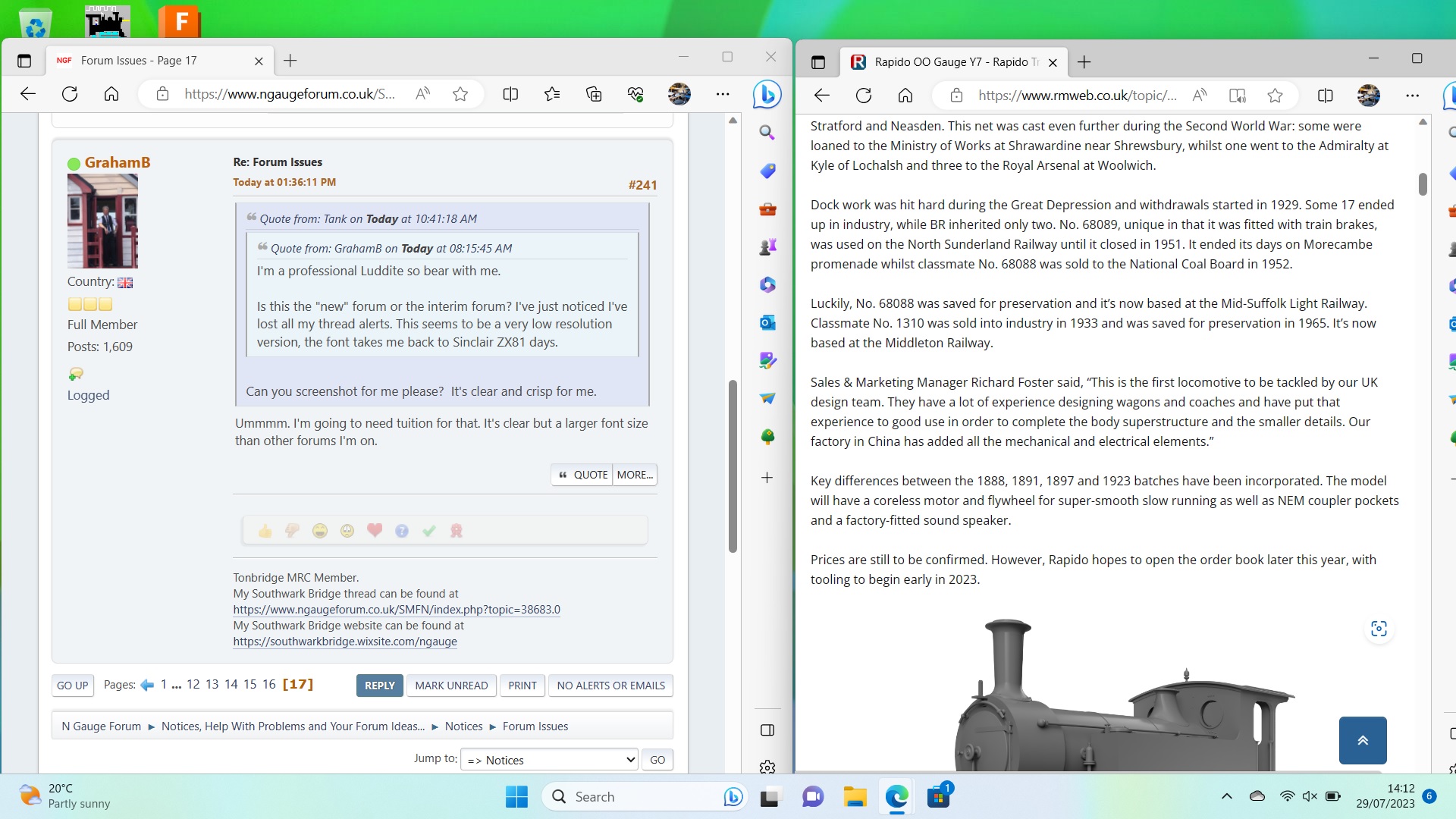Click GO button beside Jump to
Viewport: 1456px width, 819px height.
coord(657,760)
